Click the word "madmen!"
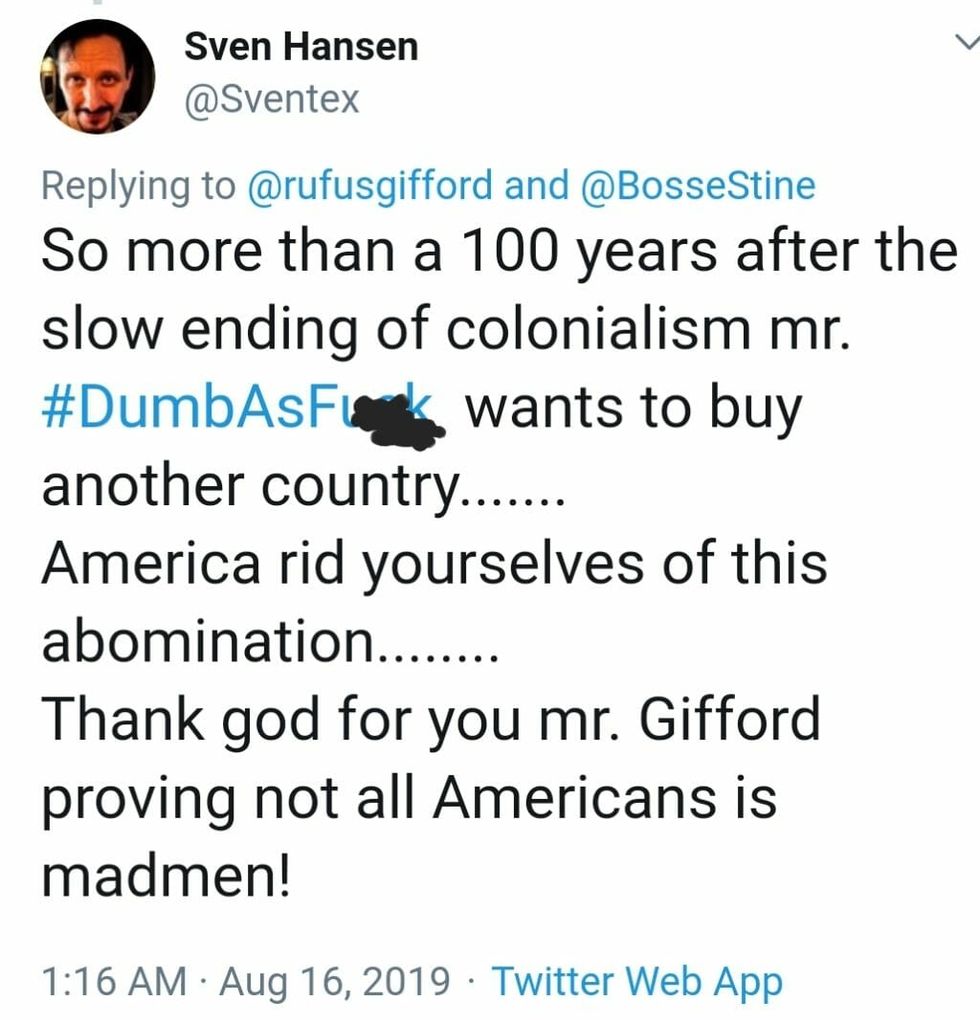The width and height of the screenshot is (980, 1020). [x=168, y=875]
